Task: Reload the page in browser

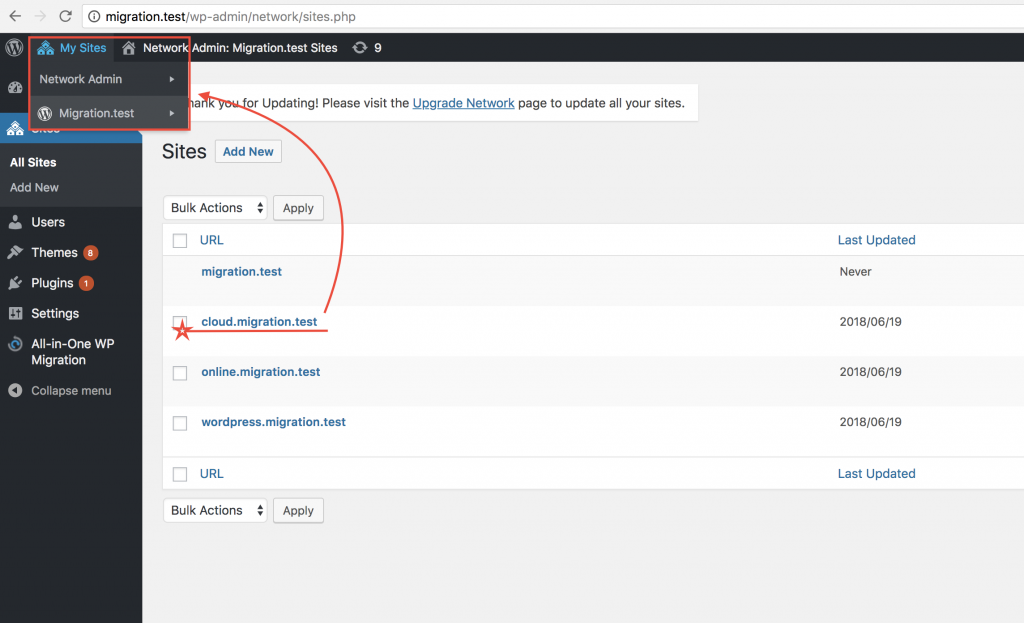Action: coord(65,16)
